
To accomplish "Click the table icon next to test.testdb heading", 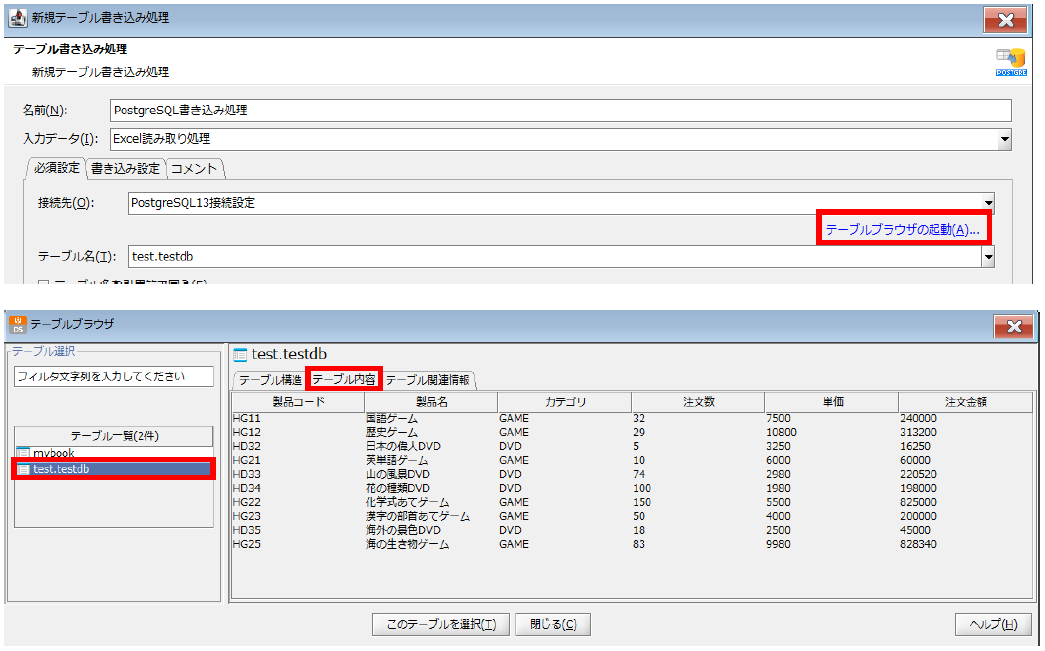I will 240,354.
